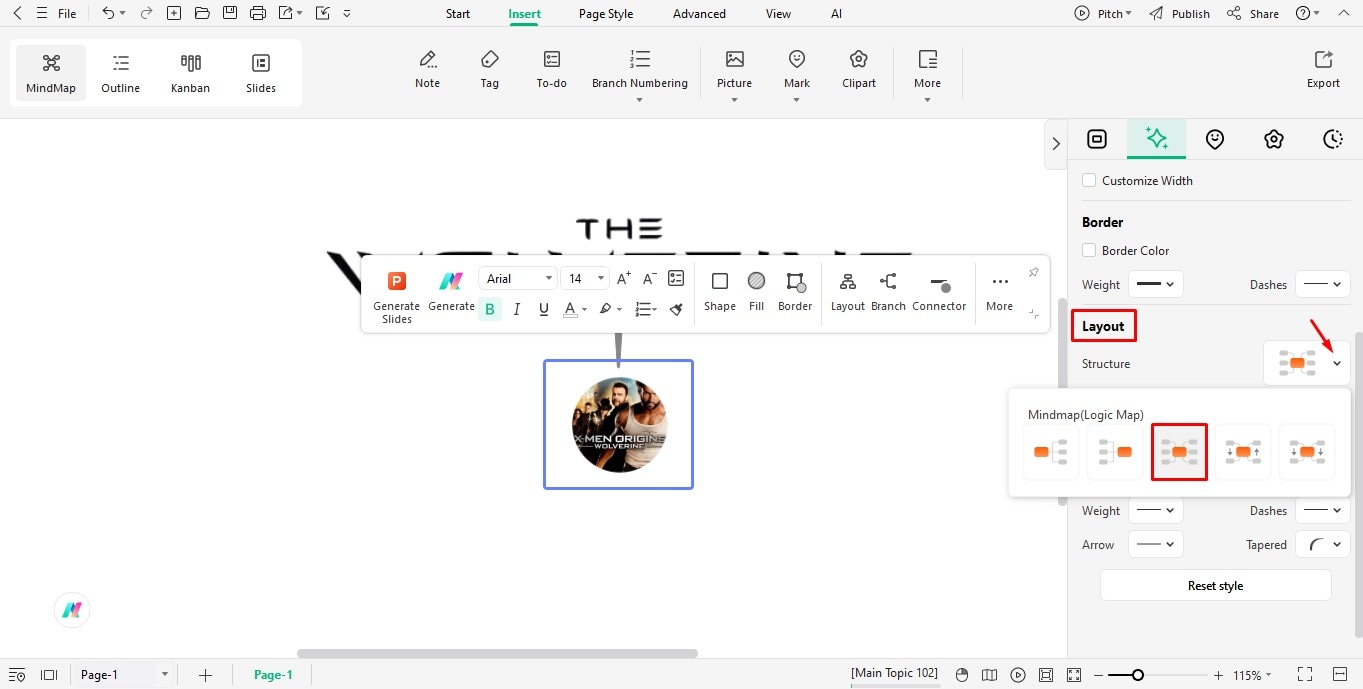Open the style tab with sparkle icon

[1157, 139]
